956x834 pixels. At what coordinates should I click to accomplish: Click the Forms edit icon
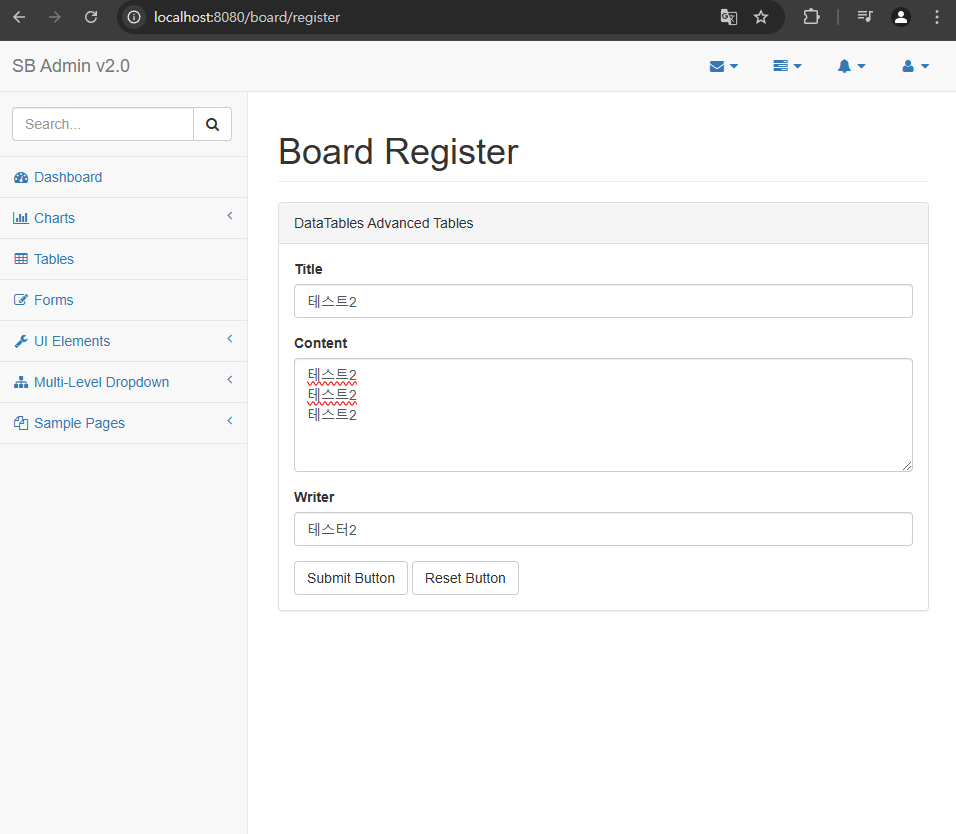(21, 300)
